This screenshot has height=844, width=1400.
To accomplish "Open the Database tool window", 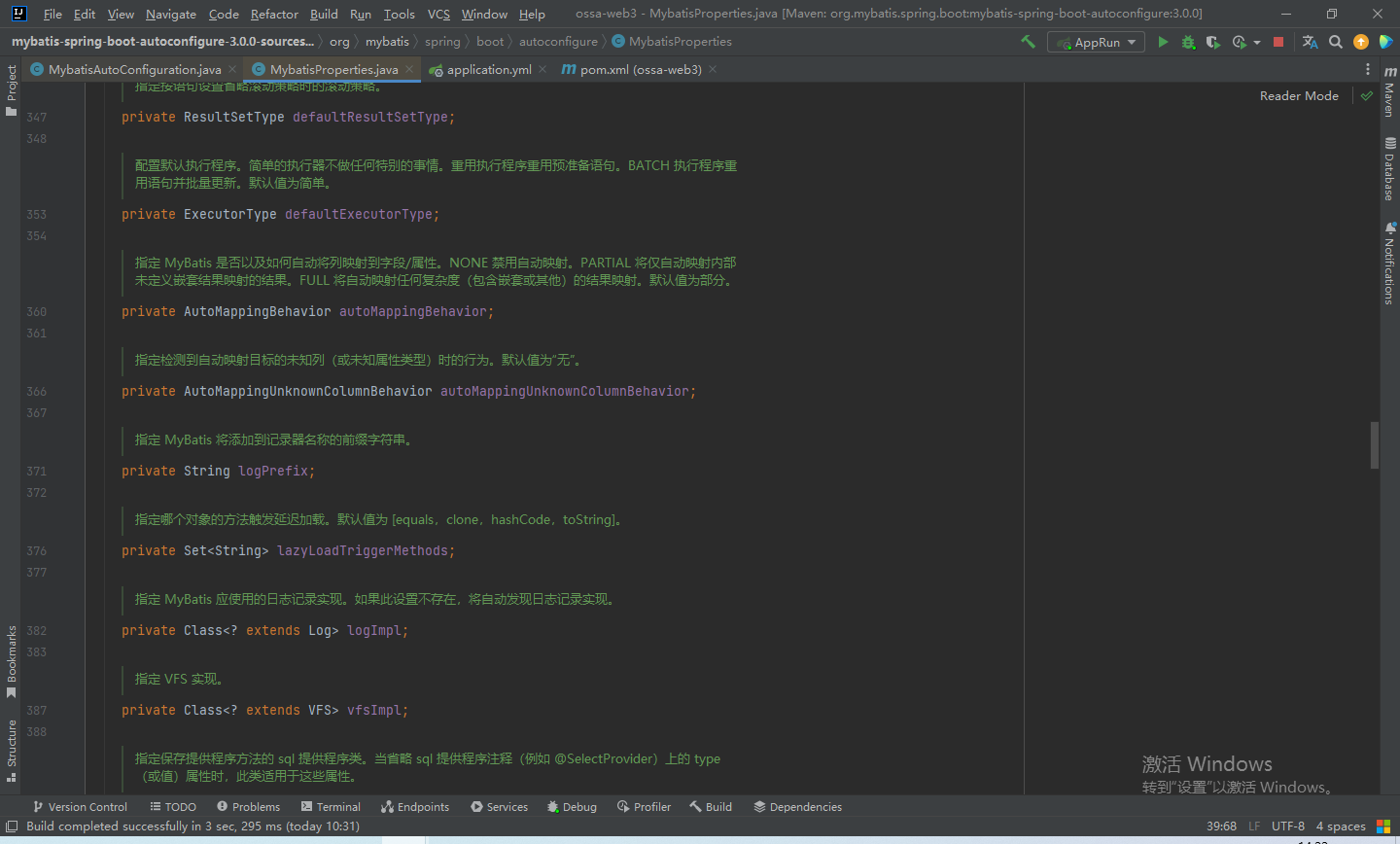I will [1389, 168].
